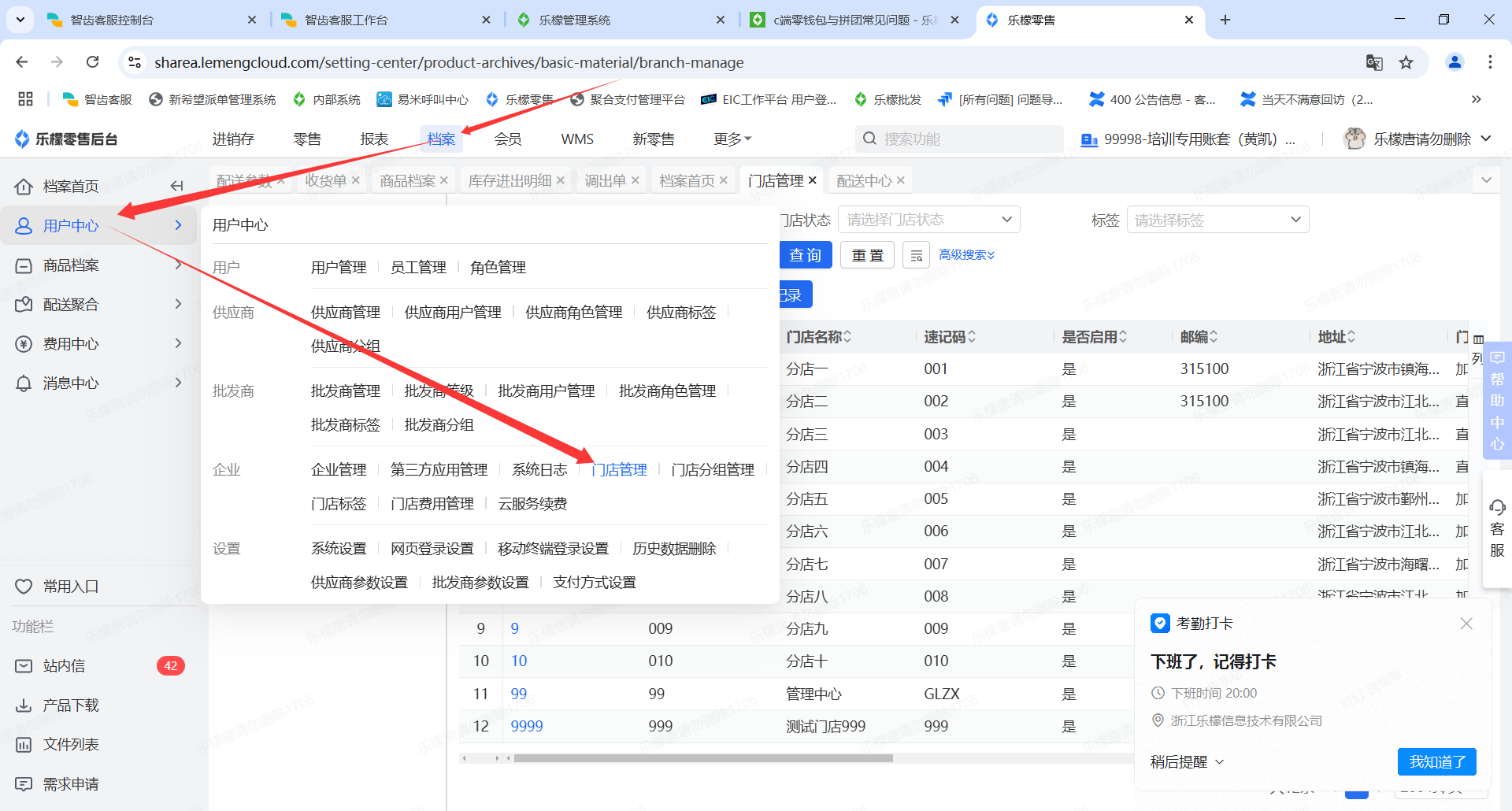1512x811 pixels.
Task: Click the 我知道了 button
Action: (1436, 761)
